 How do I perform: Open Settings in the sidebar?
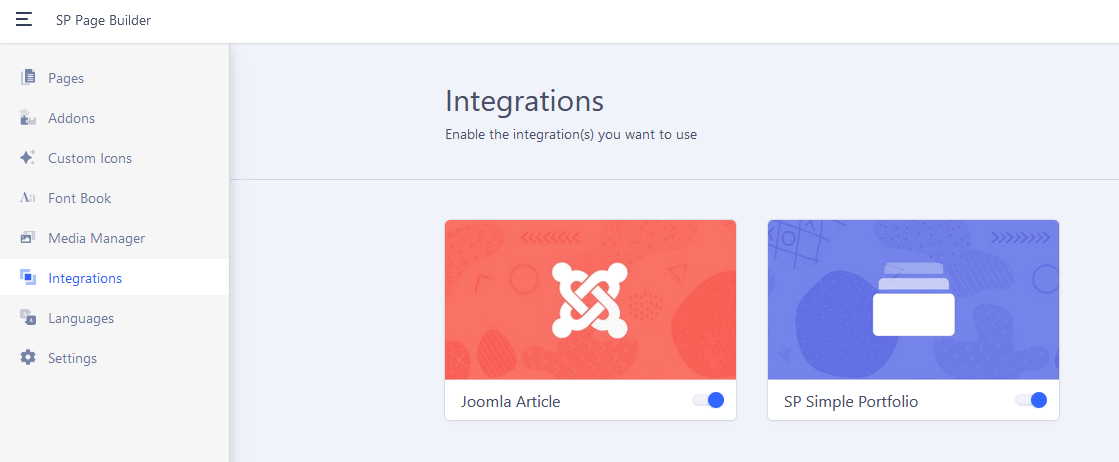click(73, 358)
